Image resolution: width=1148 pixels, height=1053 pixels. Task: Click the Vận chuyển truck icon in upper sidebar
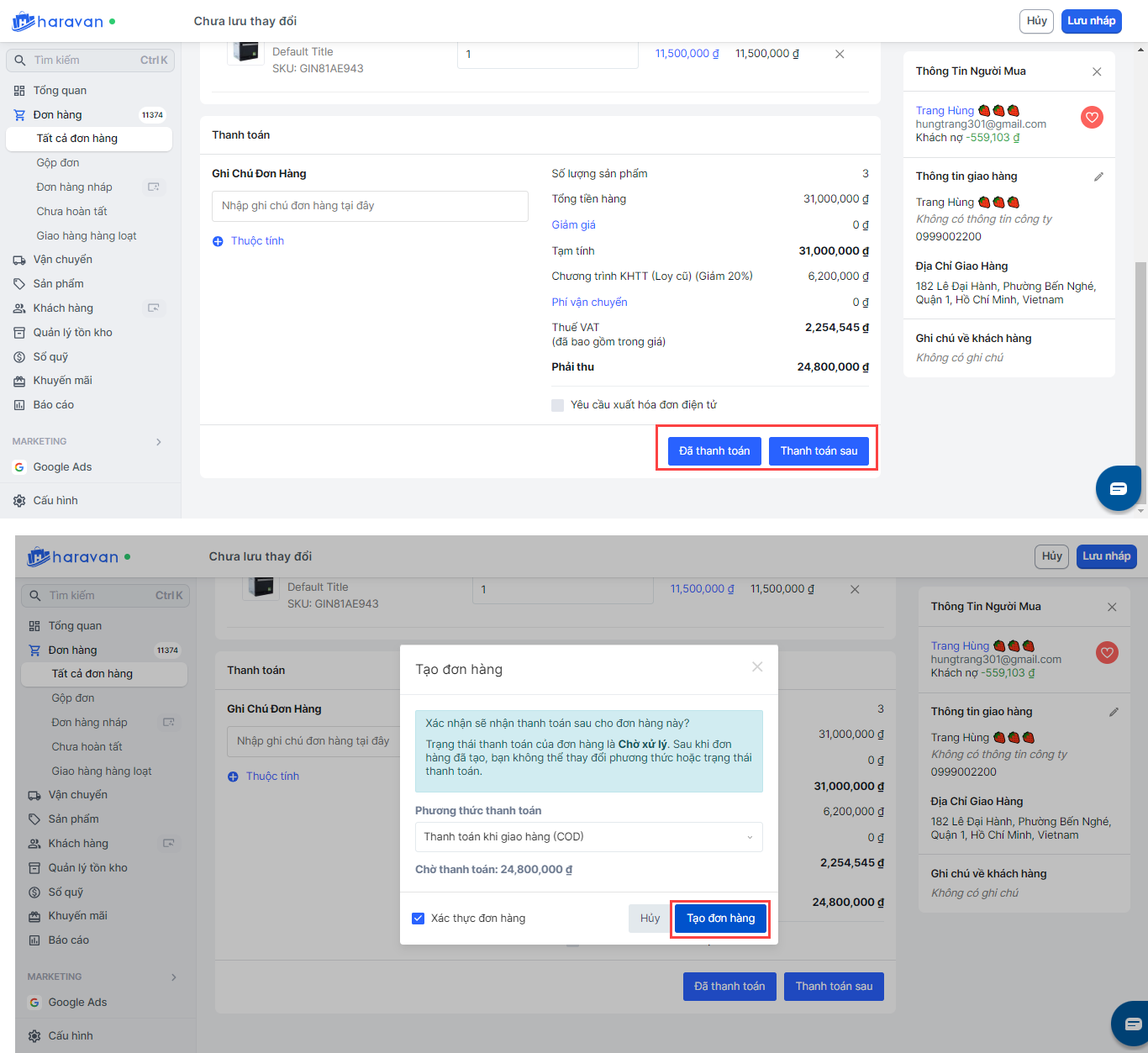point(19,260)
